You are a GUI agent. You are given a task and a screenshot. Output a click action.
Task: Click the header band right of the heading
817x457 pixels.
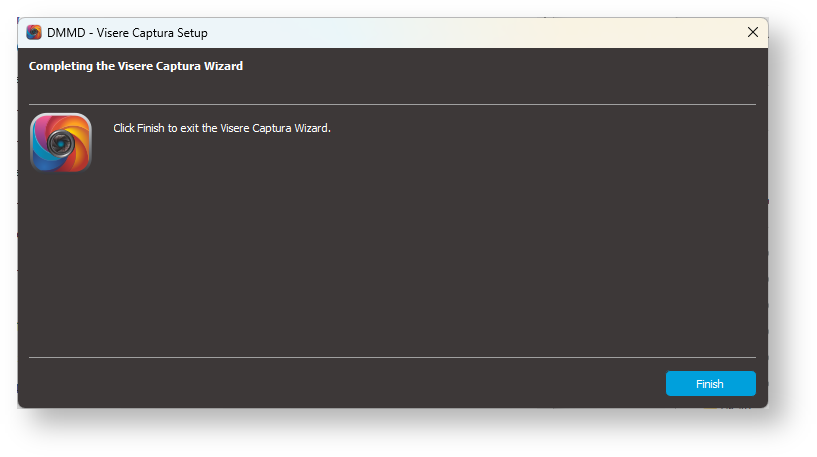pyautogui.click(x=500, y=66)
